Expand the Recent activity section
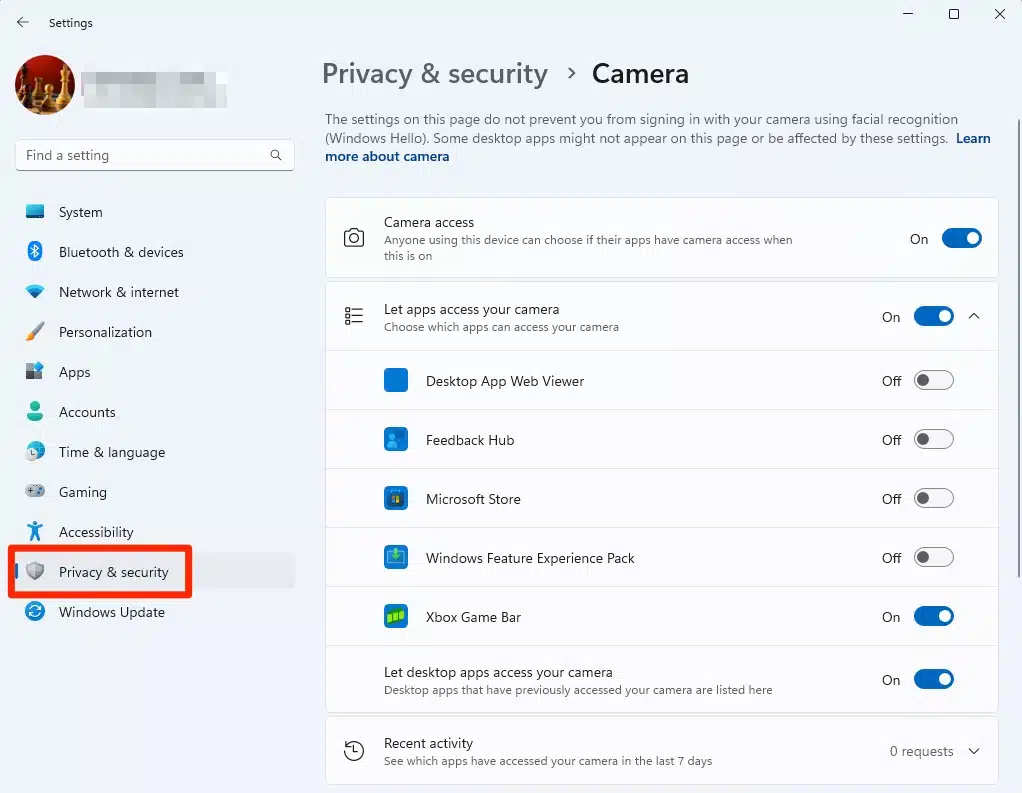The height and width of the screenshot is (793, 1022). tap(974, 752)
